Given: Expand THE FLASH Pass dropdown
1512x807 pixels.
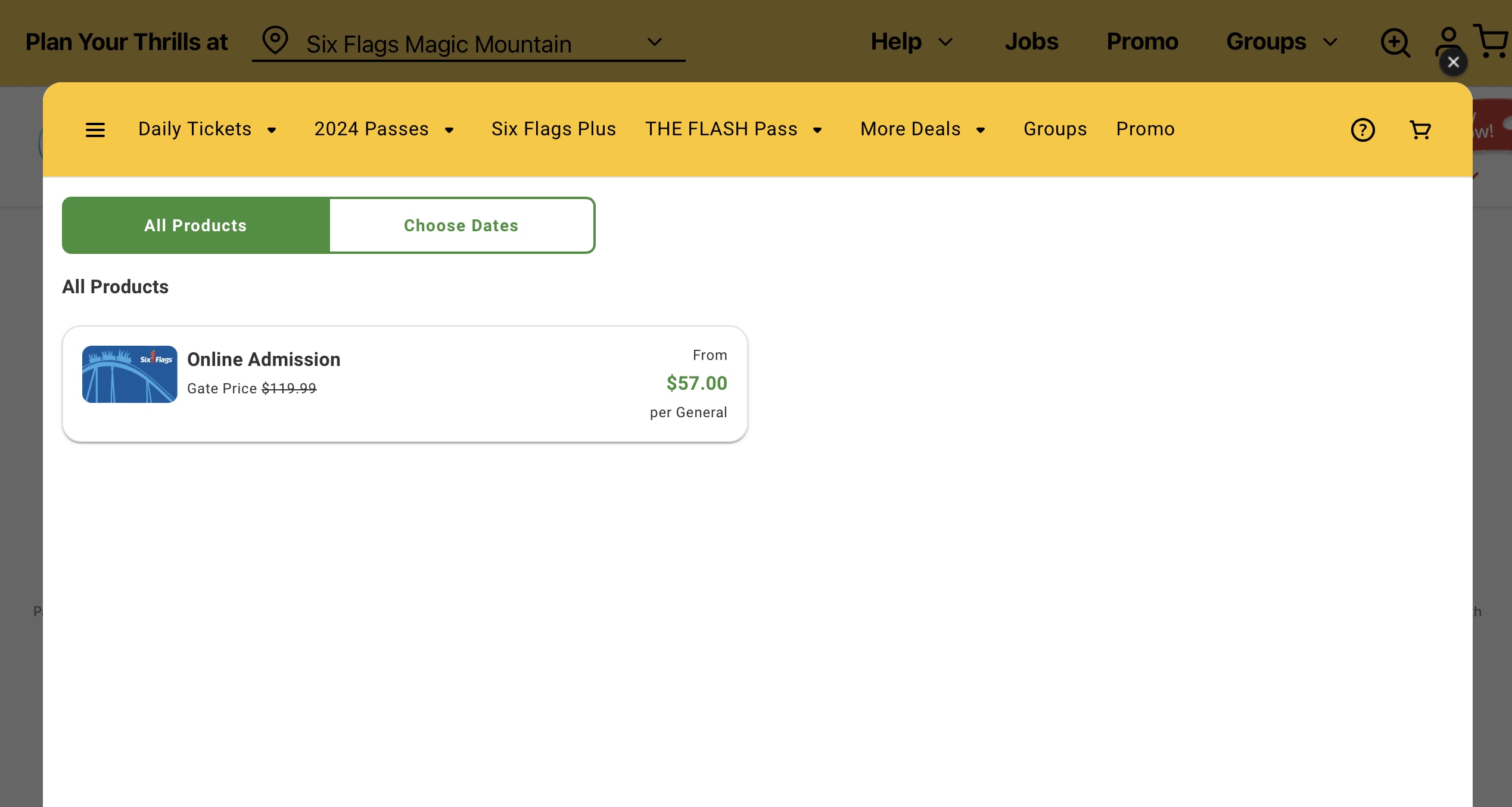Looking at the screenshot, I should (x=733, y=129).
